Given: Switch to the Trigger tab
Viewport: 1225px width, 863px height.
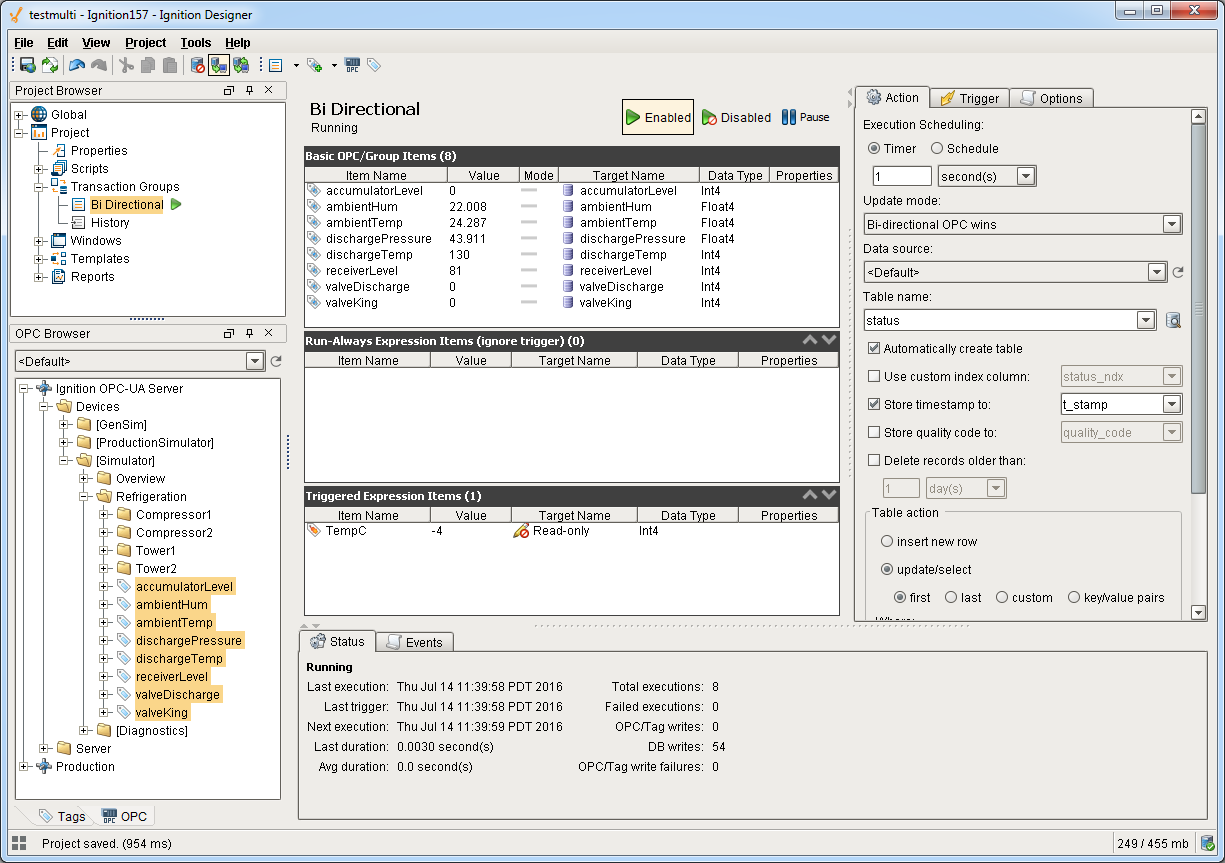Looking at the screenshot, I should (969, 98).
